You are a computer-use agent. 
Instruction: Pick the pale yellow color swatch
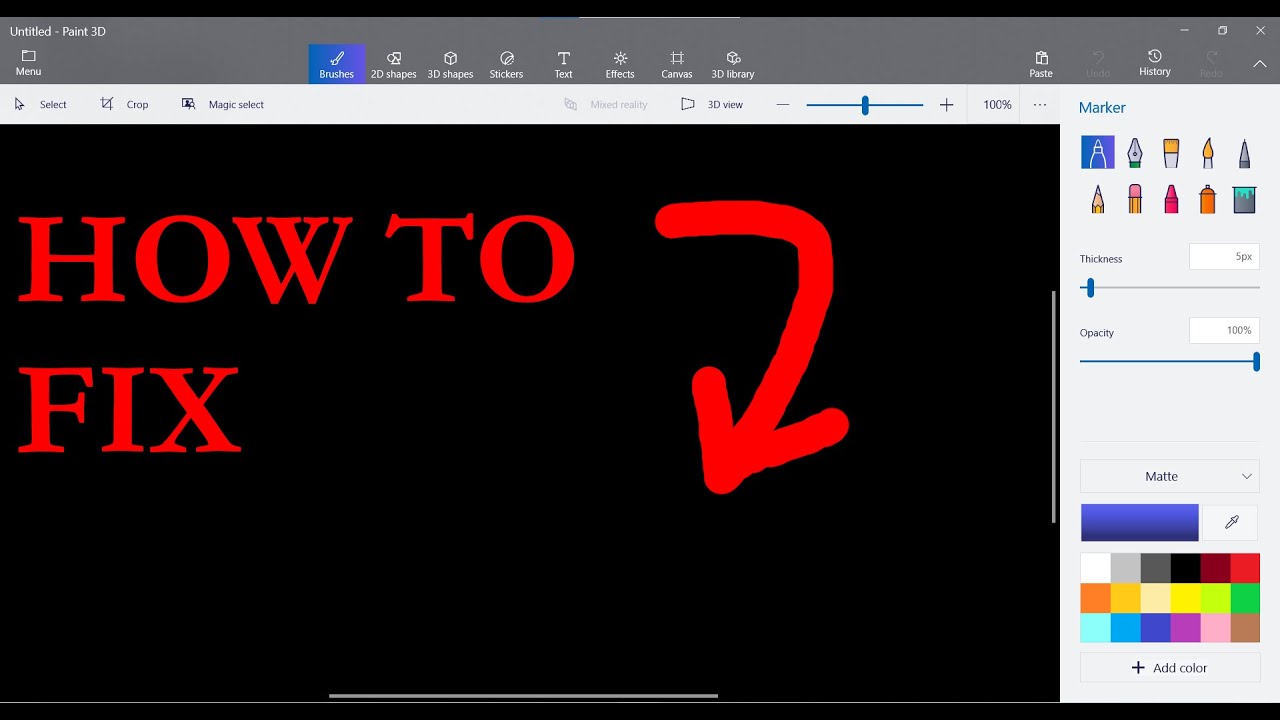(x=1155, y=598)
